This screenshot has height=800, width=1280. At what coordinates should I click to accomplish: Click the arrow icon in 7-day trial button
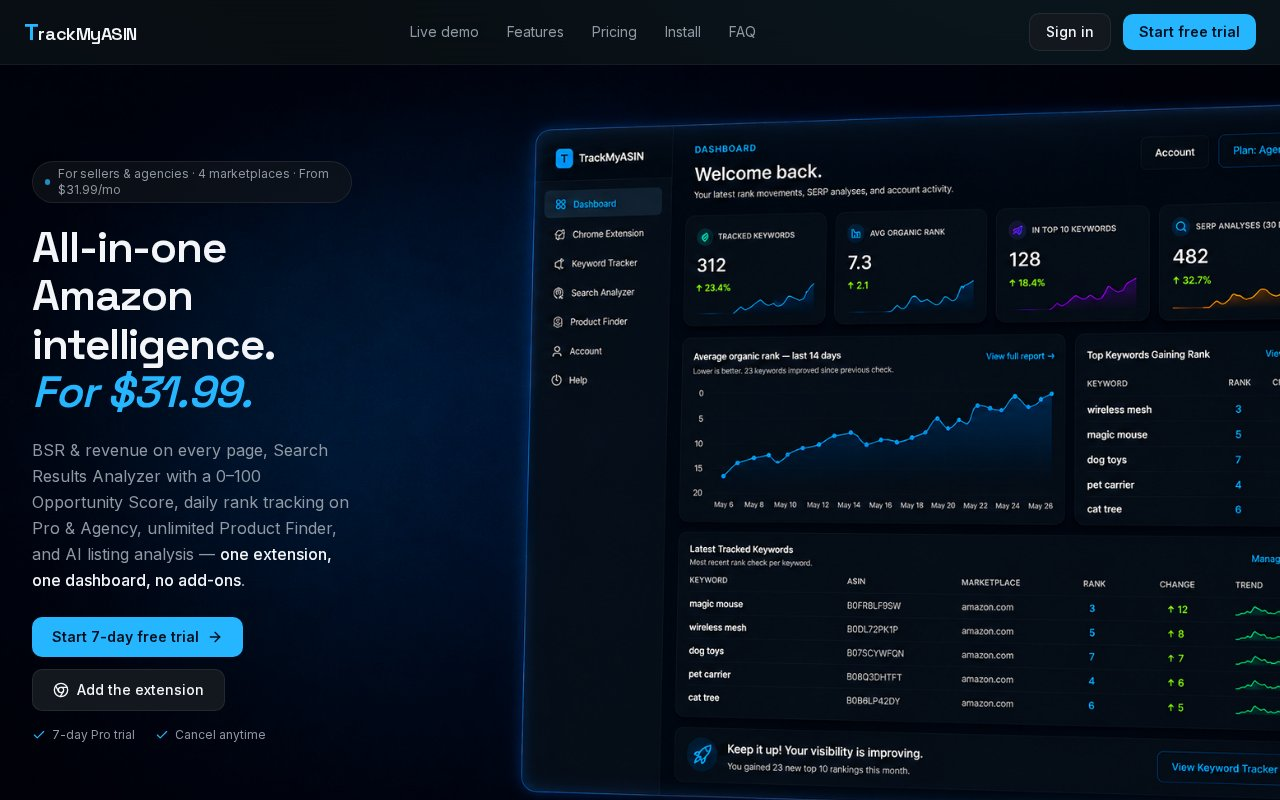[215, 637]
